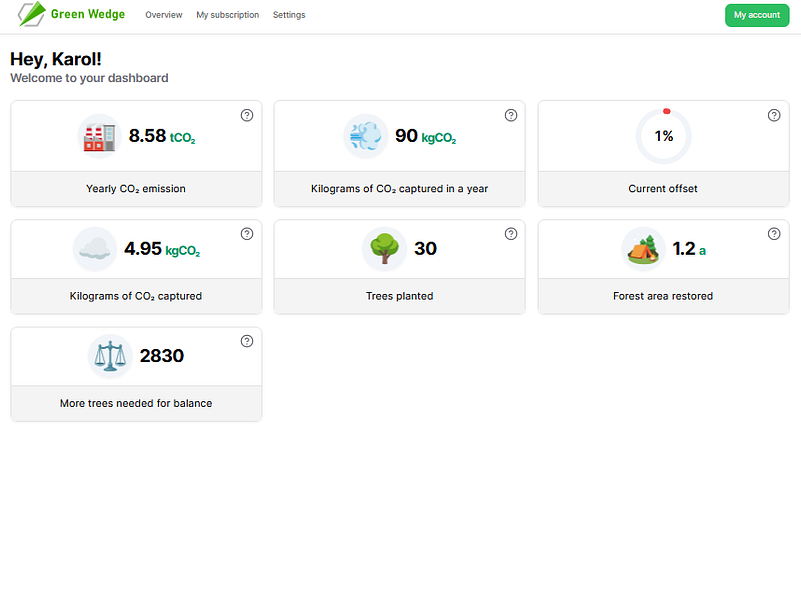
Task: Click the My account button
Action: 757,15
